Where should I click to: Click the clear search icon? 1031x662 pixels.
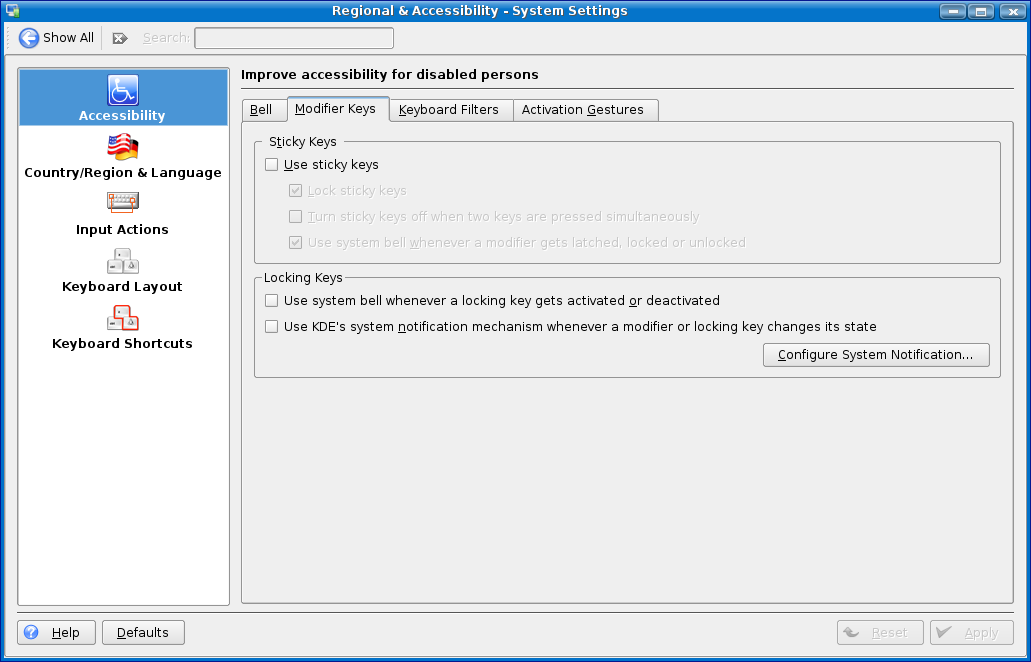120,38
